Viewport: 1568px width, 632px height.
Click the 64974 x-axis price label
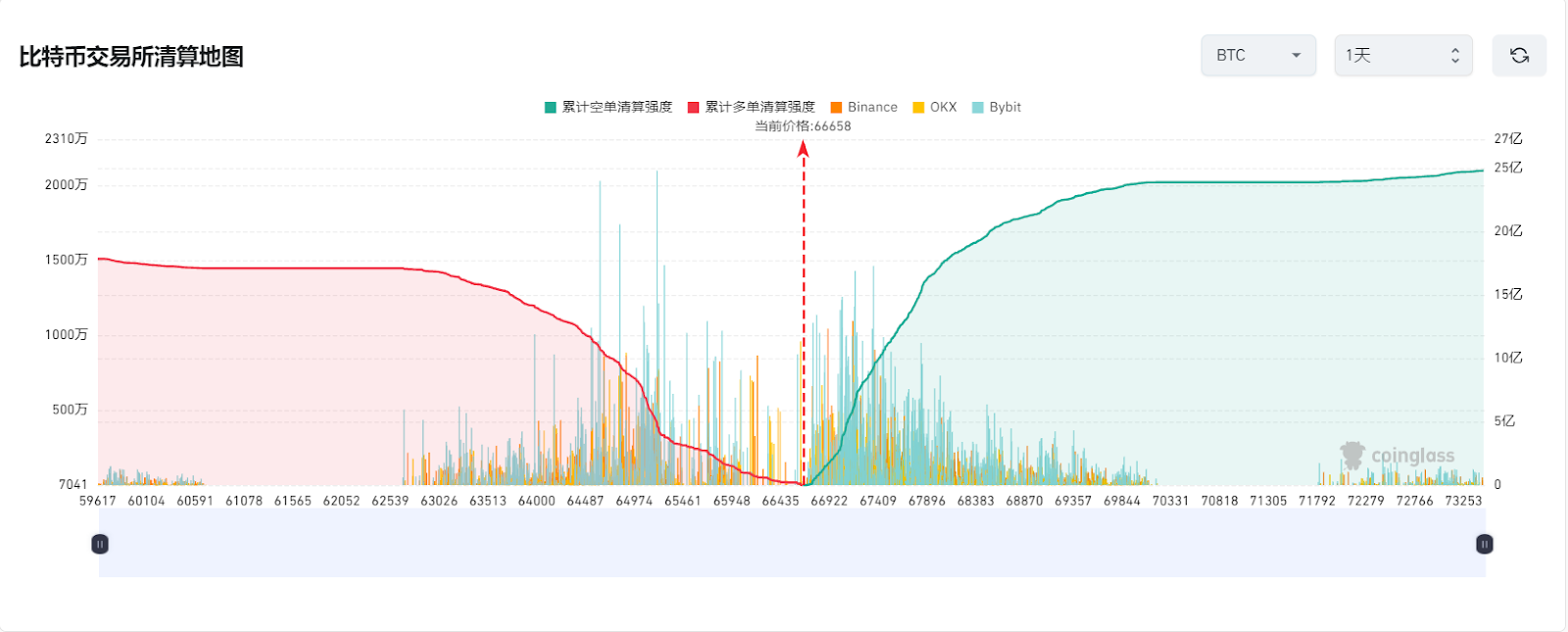pyautogui.click(x=634, y=501)
